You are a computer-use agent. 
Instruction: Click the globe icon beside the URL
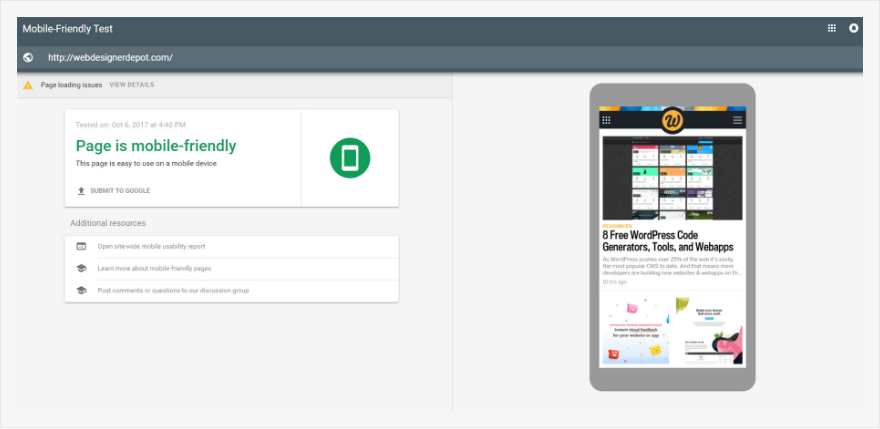[28, 58]
